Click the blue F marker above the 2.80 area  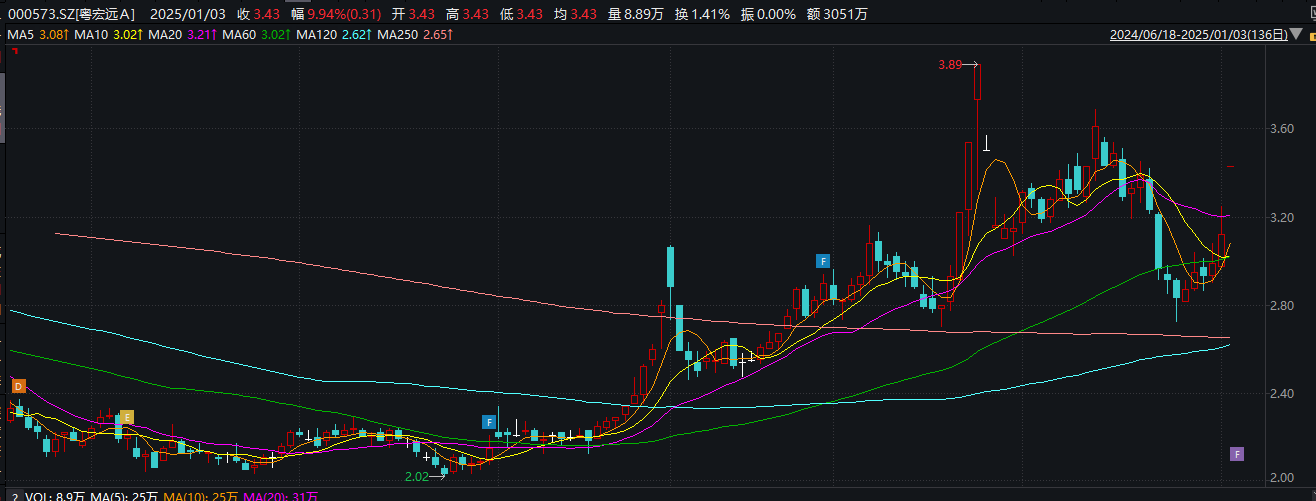tap(824, 261)
